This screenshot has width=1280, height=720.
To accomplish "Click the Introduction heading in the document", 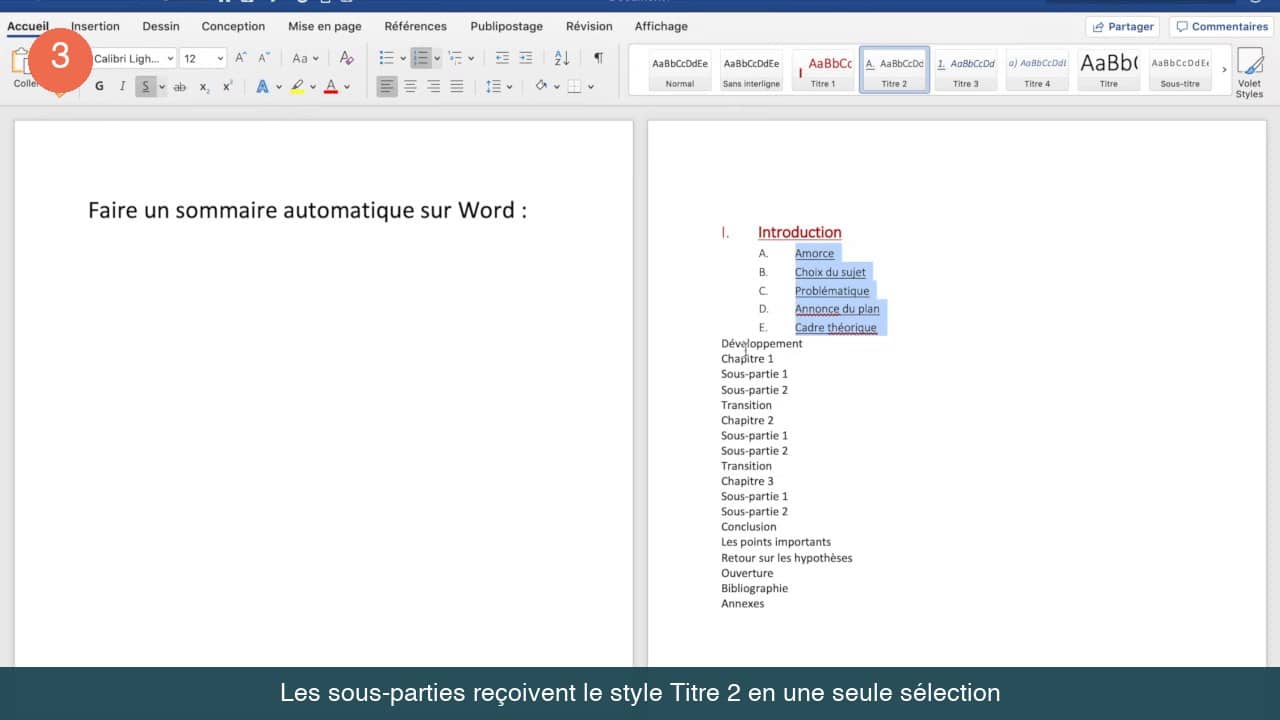I will 799,232.
